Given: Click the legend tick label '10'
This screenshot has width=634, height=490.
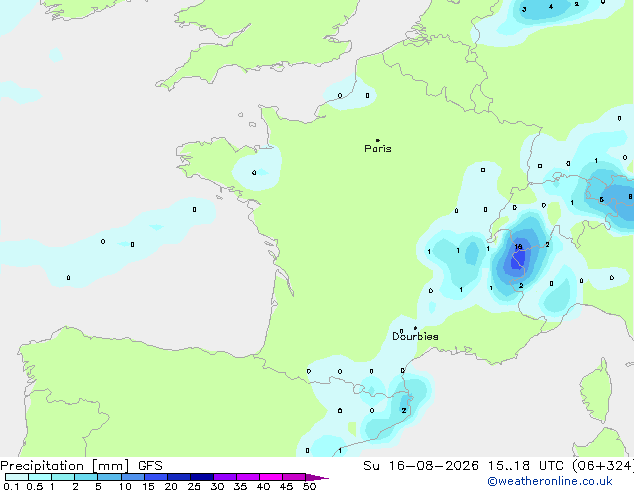Looking at the screenshot, I should [x=125, y=486].
